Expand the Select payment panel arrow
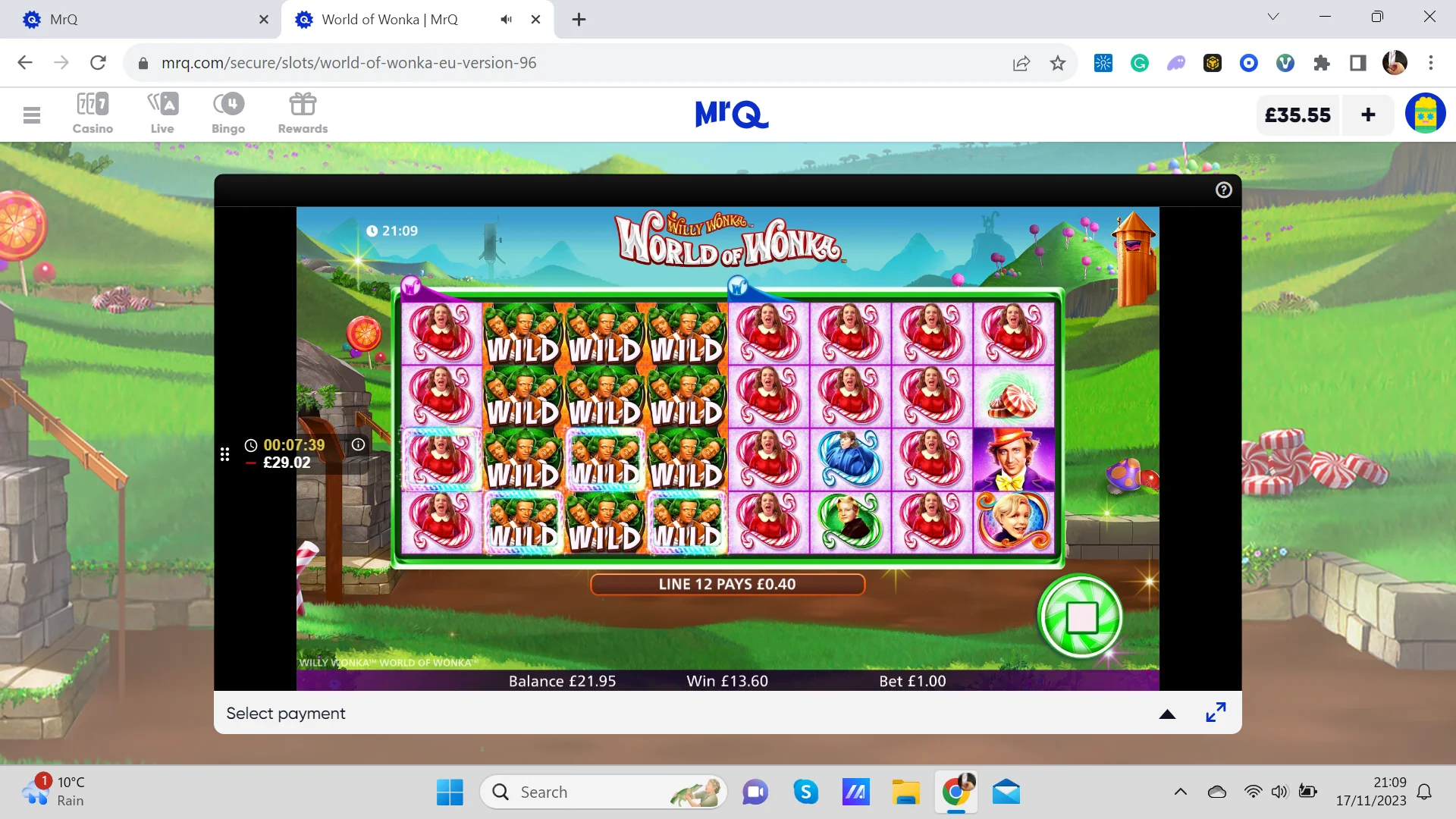Viewport: 1456px width, 819px height. 1167,714
